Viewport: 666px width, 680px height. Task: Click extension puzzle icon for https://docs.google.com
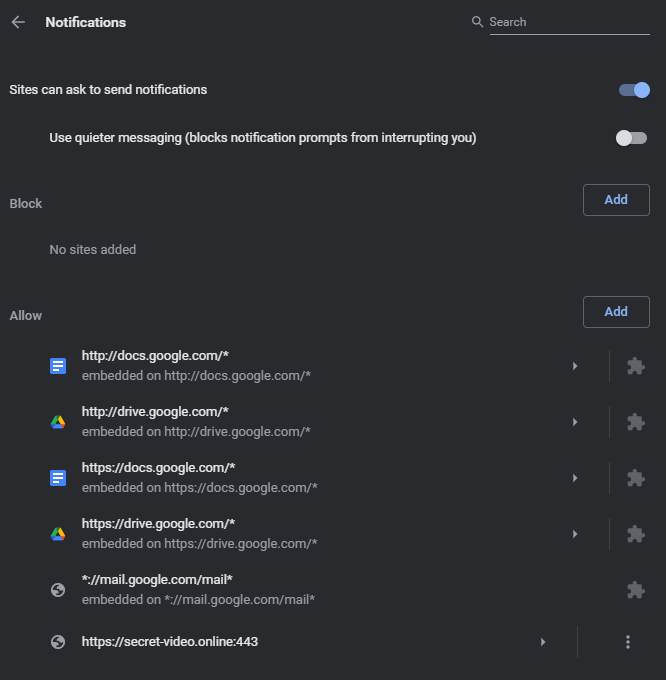coord(635,478)
